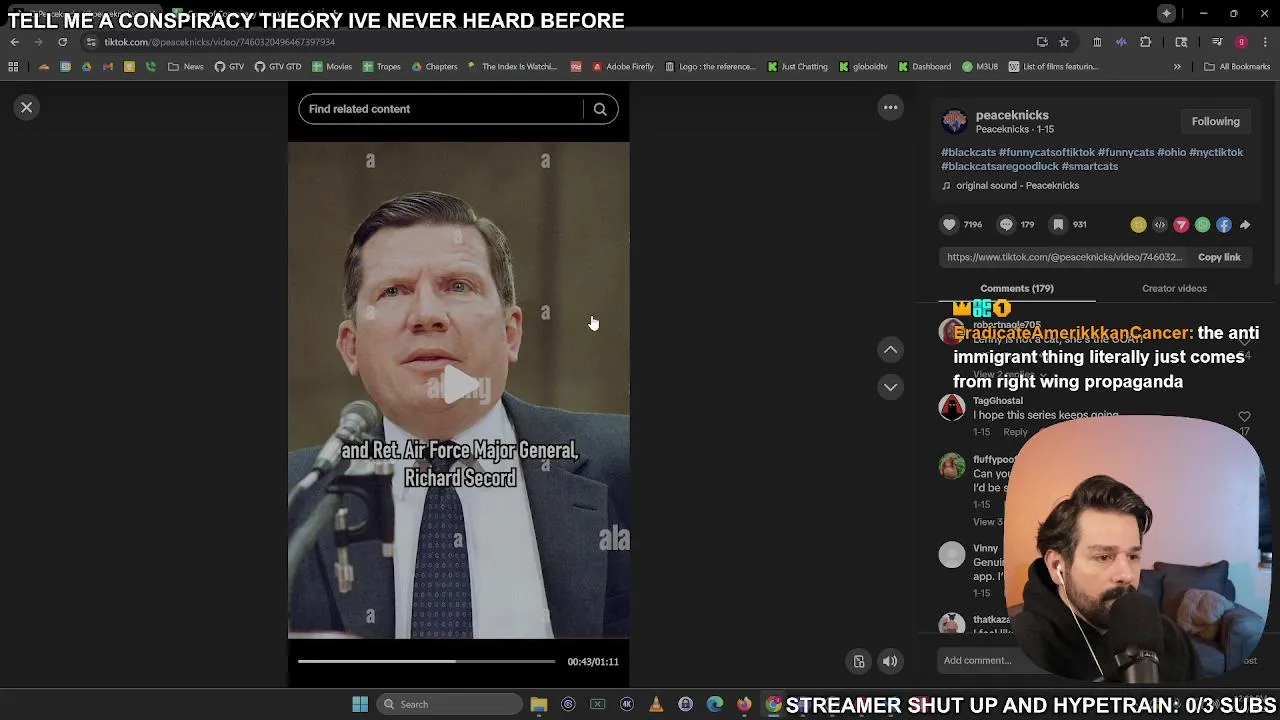The image size is (1280, 720).
Task: Open the #blackcatsaregoodluck hashtag
Action: click(1000, 166)
